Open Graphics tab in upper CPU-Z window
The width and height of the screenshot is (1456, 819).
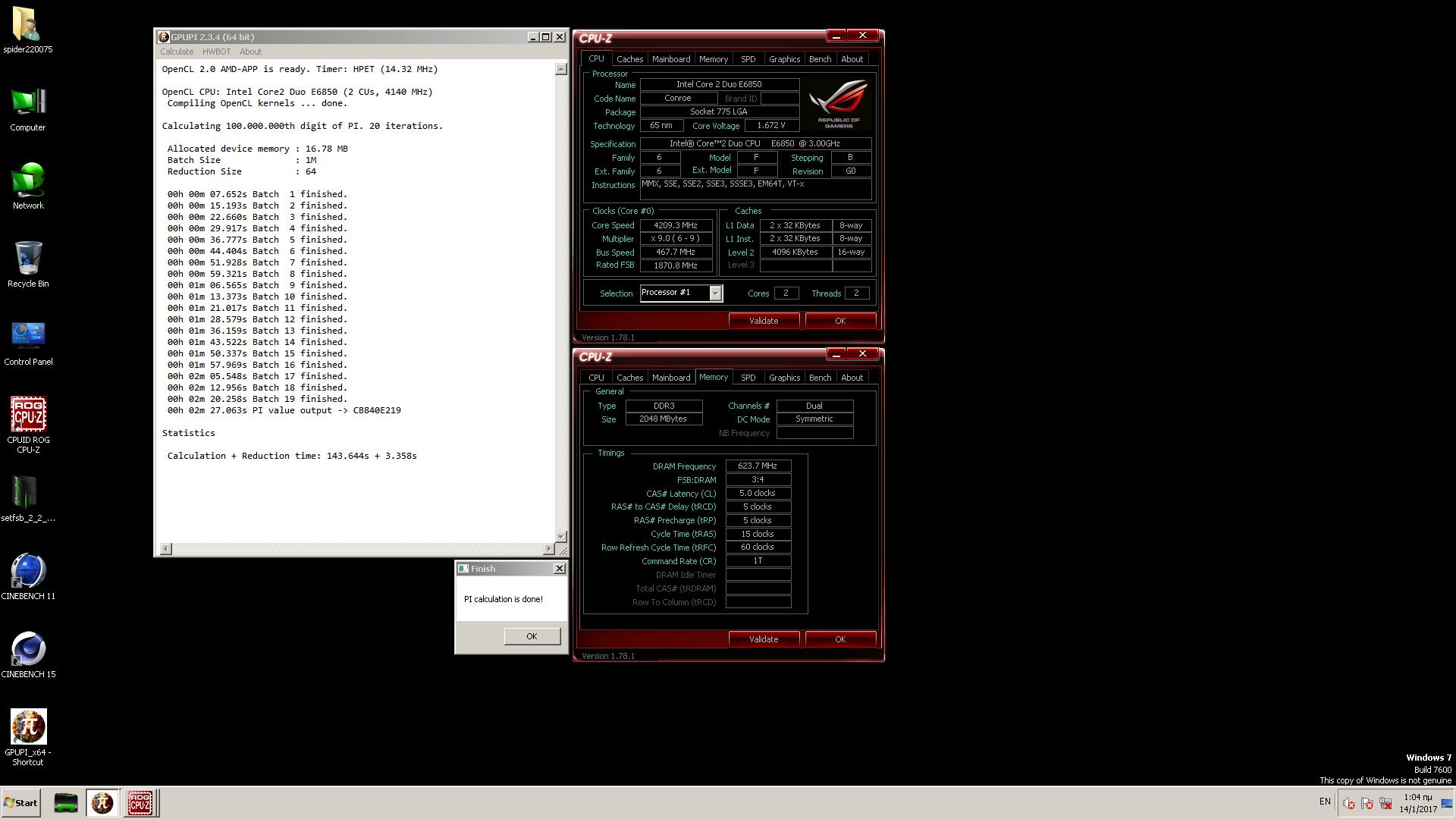click(784, 59)
